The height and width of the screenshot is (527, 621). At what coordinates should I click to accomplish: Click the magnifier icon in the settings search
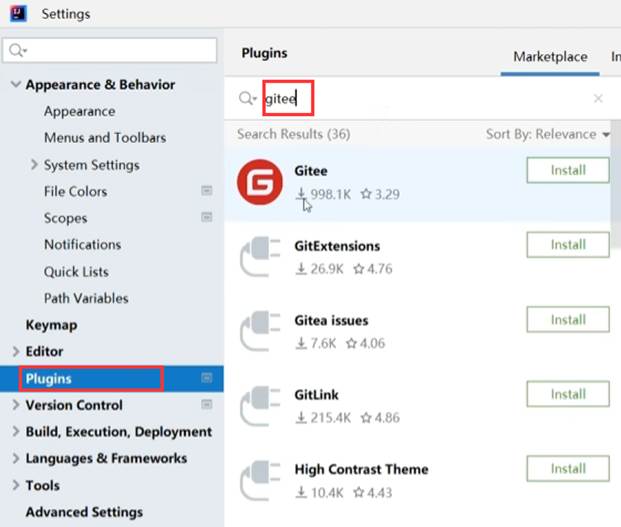point(17,50)
